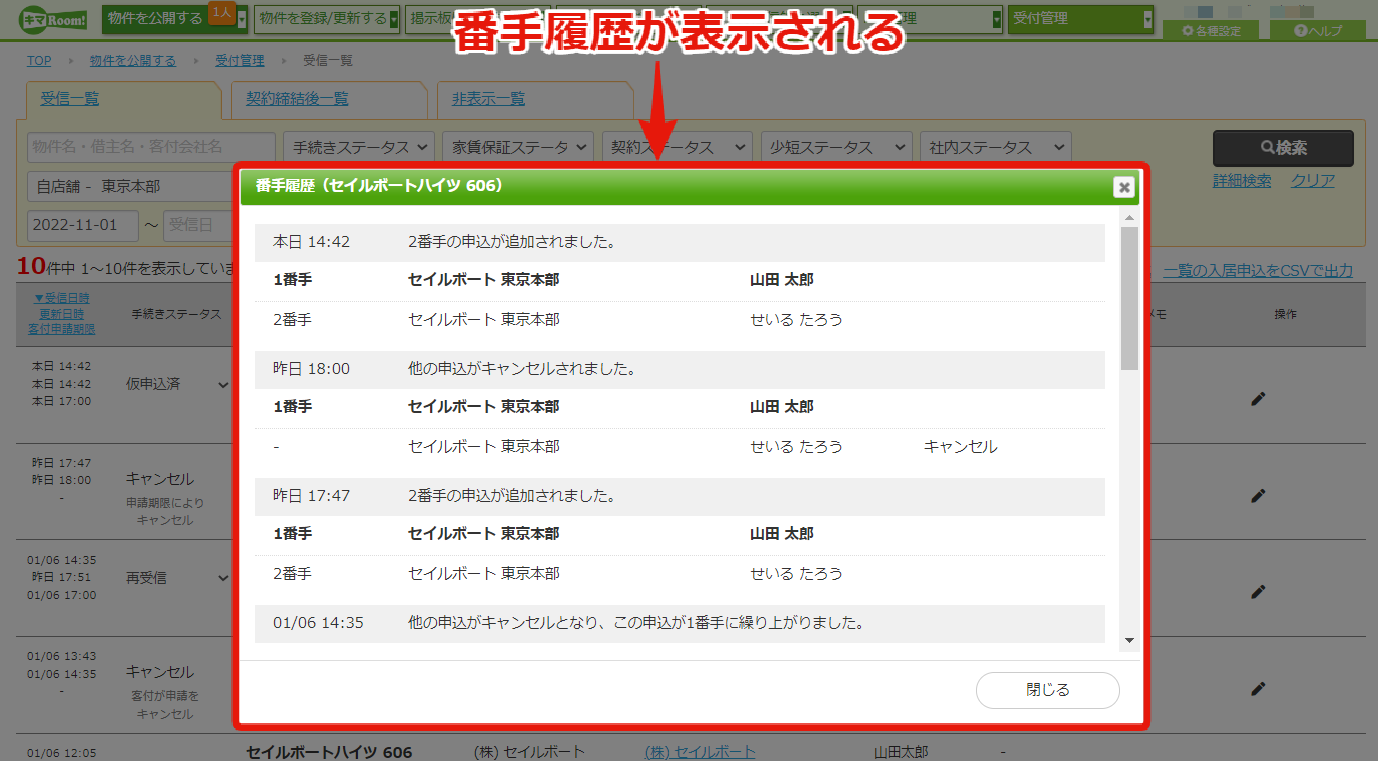Sort by 客付申請期限 column header
The image size is (1378, 761).
[x=61, y=329]
